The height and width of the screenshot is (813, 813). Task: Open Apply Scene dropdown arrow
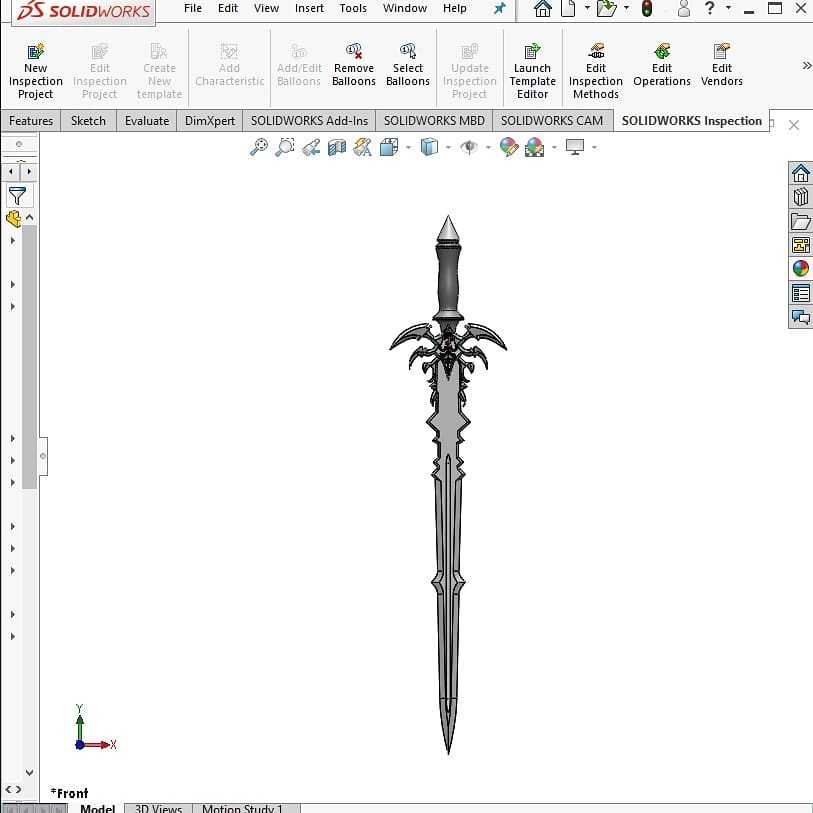(x=554, y=148)
